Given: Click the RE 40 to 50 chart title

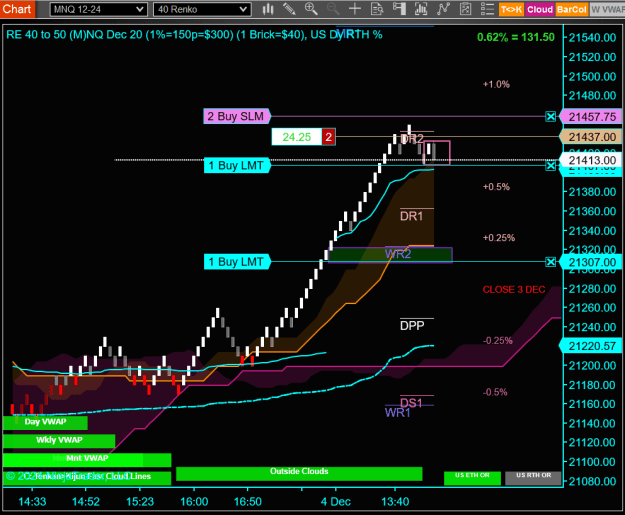Looking at the screenshot, I should coord(194,35).
